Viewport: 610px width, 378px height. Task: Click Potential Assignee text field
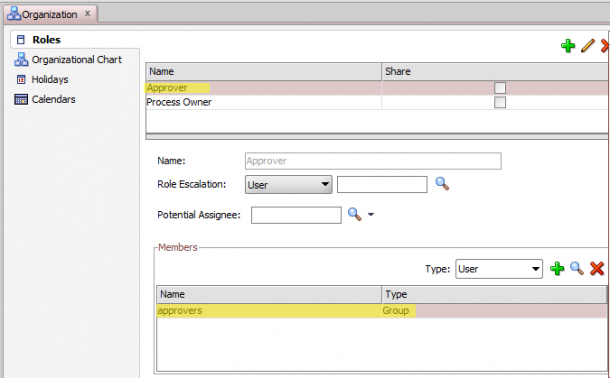296,215
